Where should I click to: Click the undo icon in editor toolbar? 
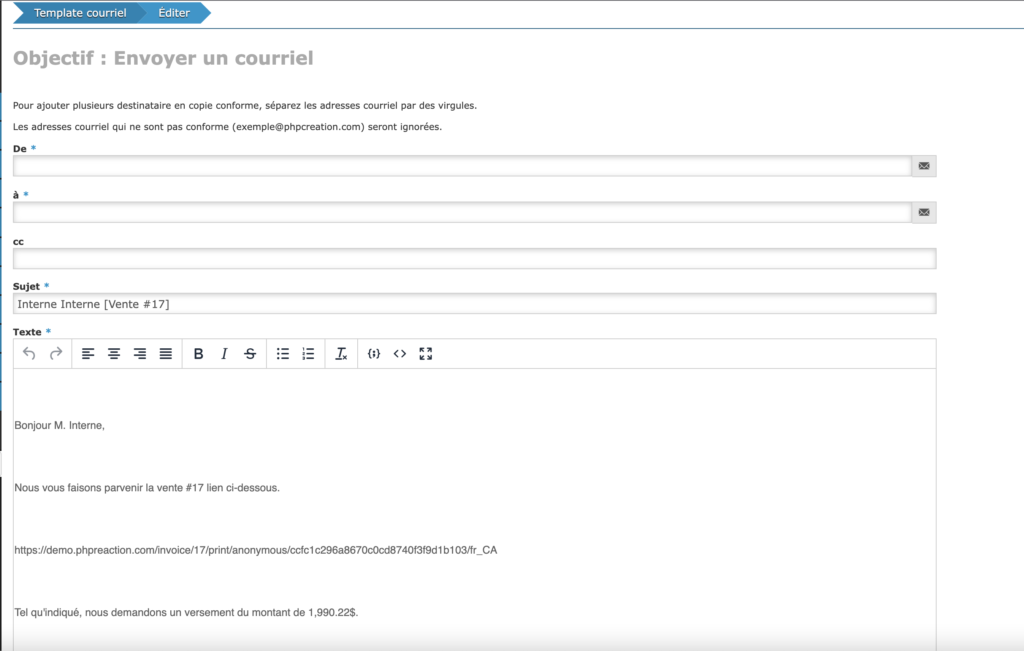pyautogui.click(x=29, y=354)
